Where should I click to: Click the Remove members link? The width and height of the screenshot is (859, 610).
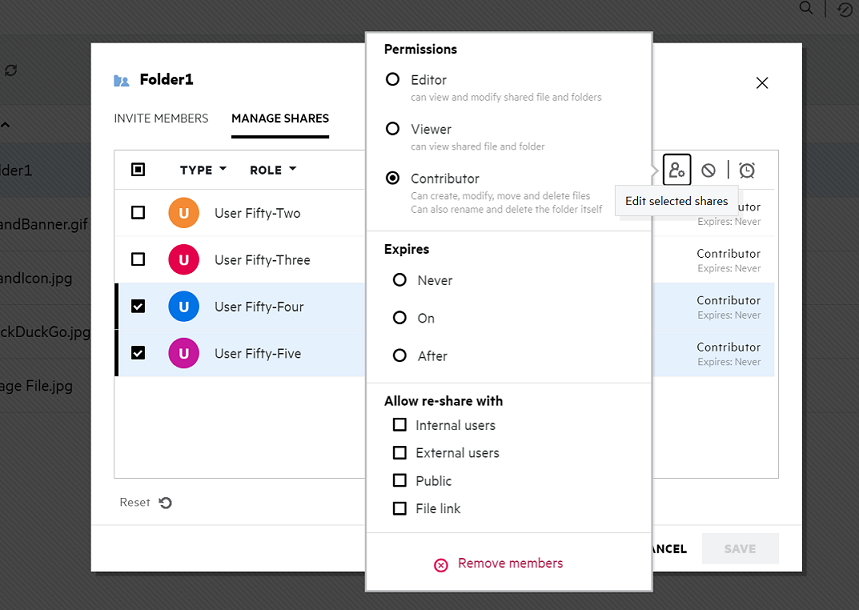(510, 564)
